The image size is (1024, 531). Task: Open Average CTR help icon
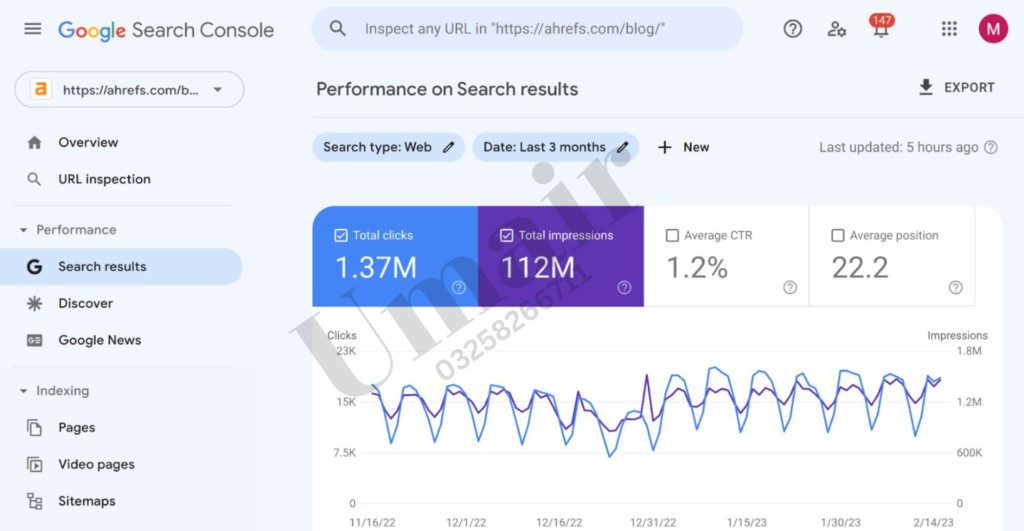click(x=790, y=287)
